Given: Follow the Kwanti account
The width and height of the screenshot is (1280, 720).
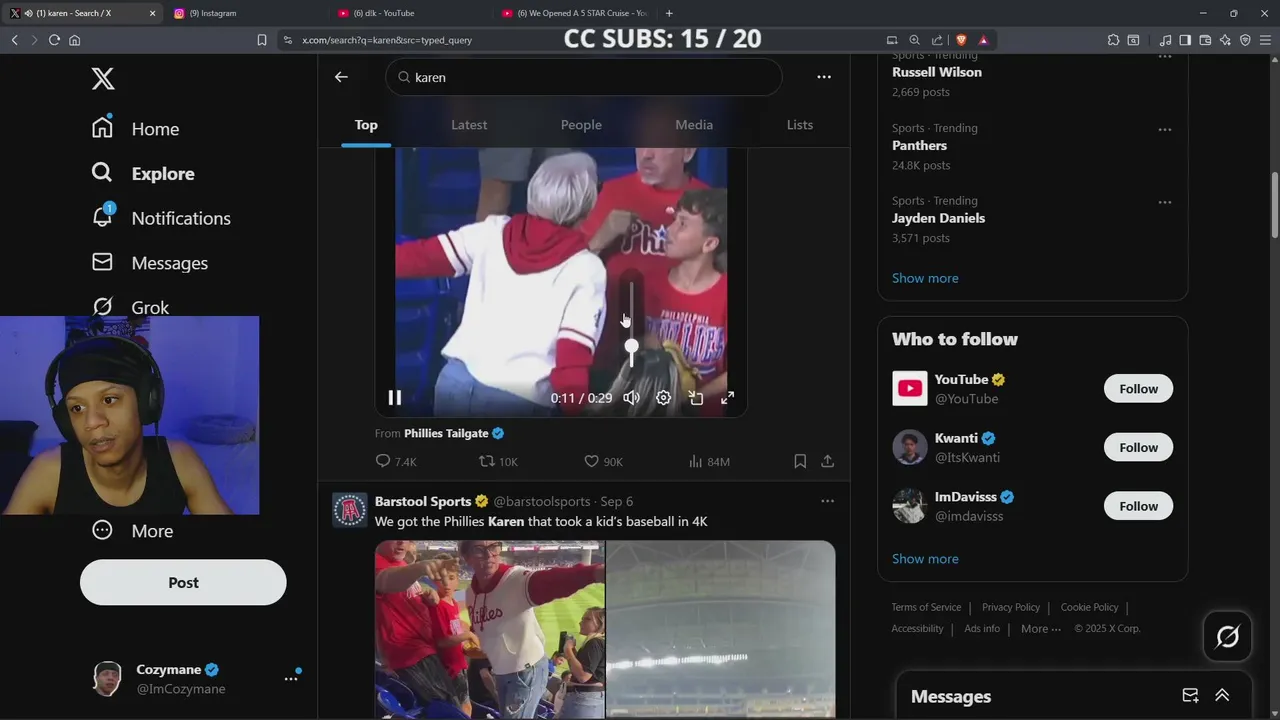Looking at the screenshot, I should click(1138, 447).
